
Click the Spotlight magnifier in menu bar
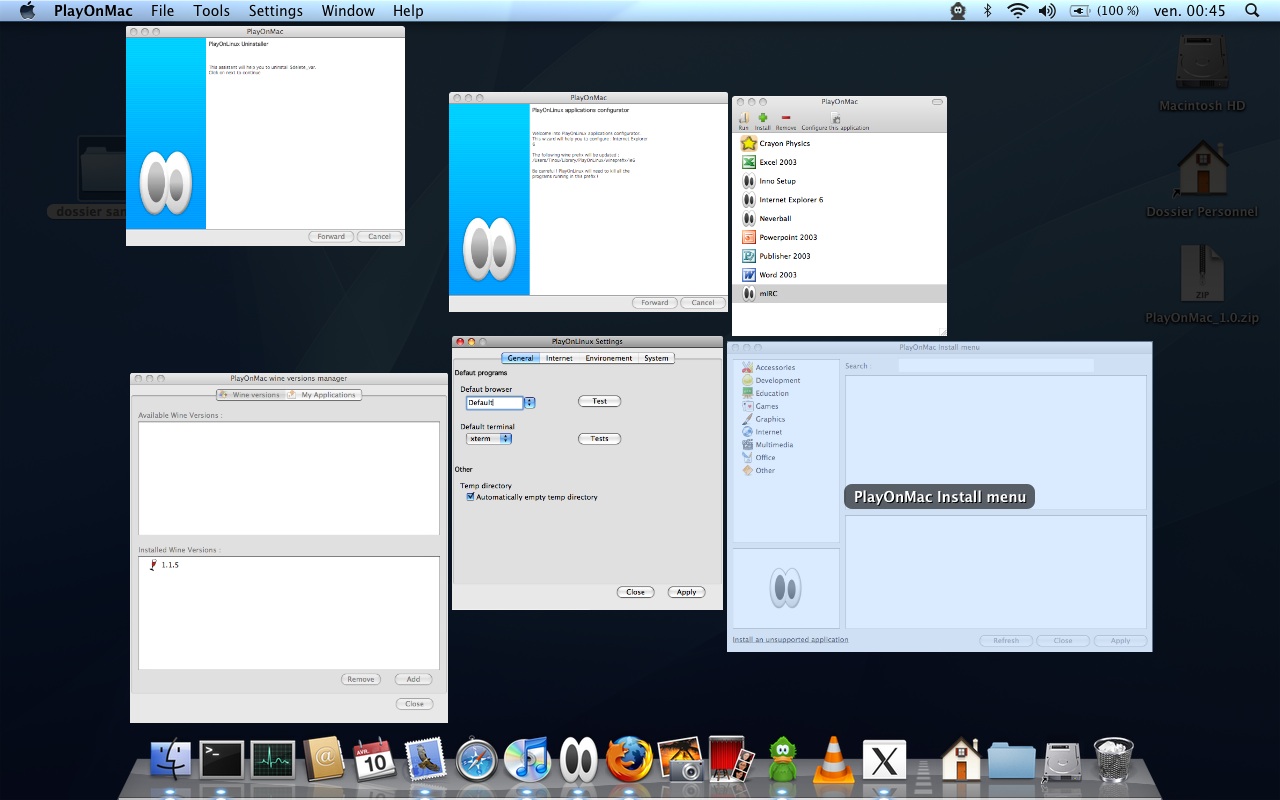coord(1252,11)
